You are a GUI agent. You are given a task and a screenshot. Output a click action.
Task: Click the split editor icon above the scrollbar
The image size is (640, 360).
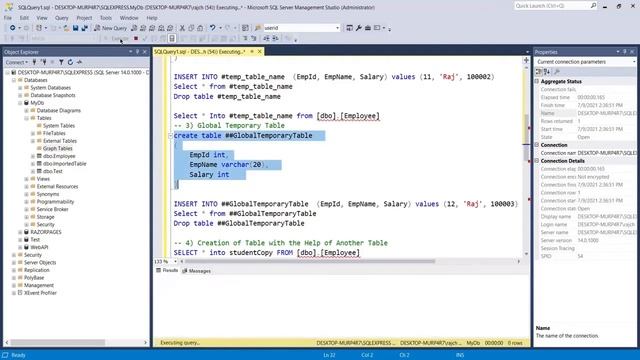(x=526, y=60)
